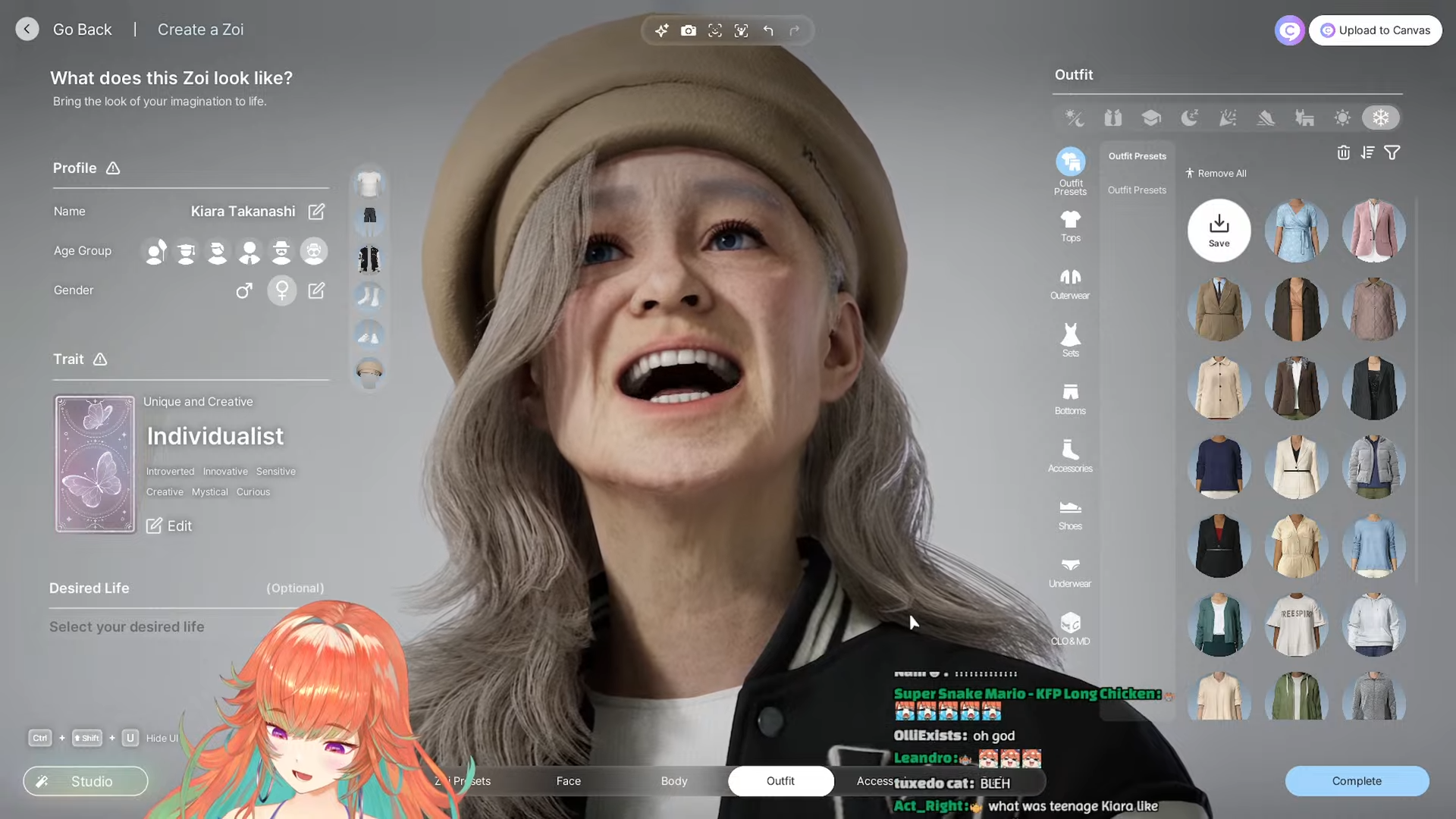Select the child age group (leaf icon)
This screenshot has height=819, width=1456.
click(155, 251)
